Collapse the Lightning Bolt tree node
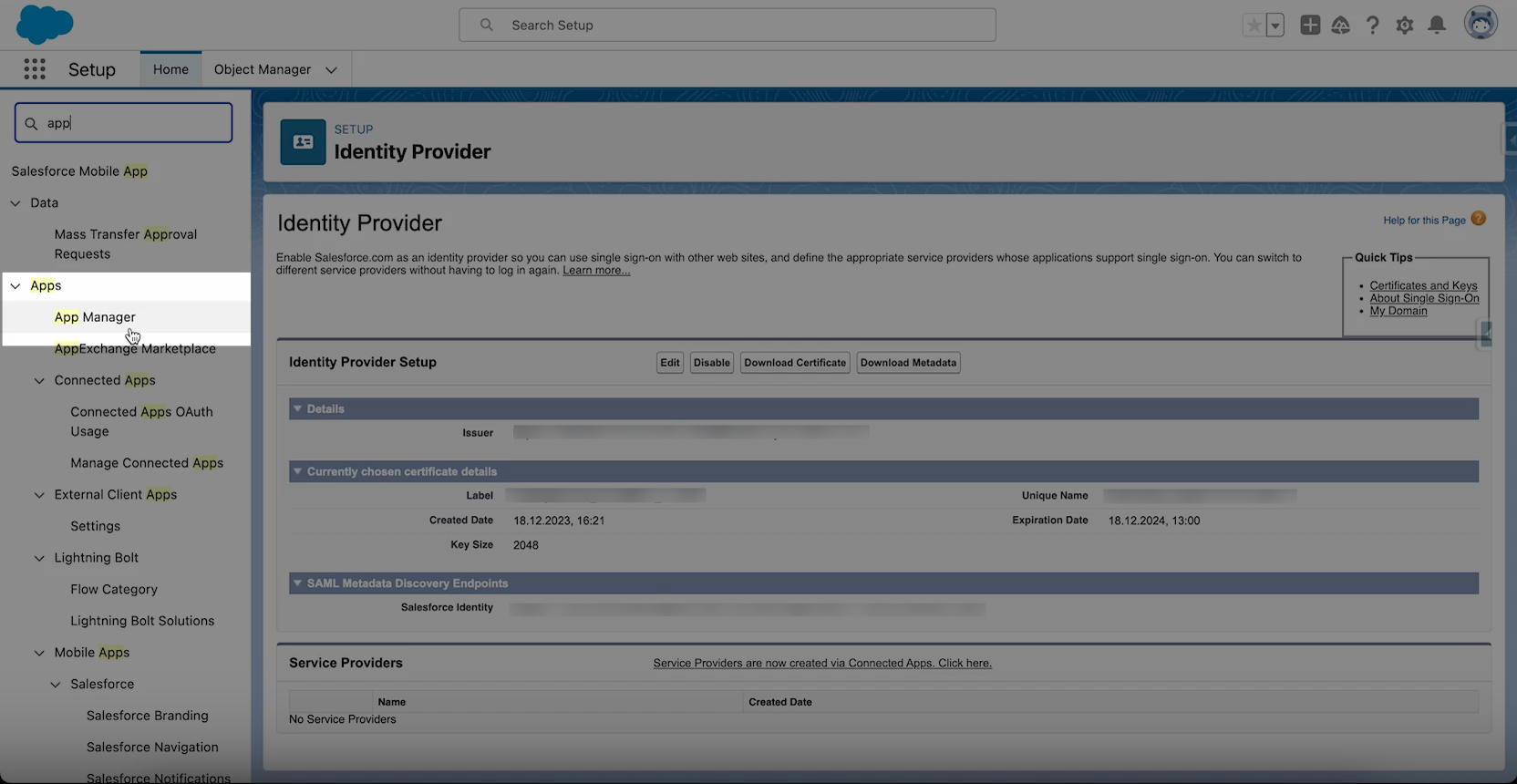 pyautogui.click(x=39, y=558)
